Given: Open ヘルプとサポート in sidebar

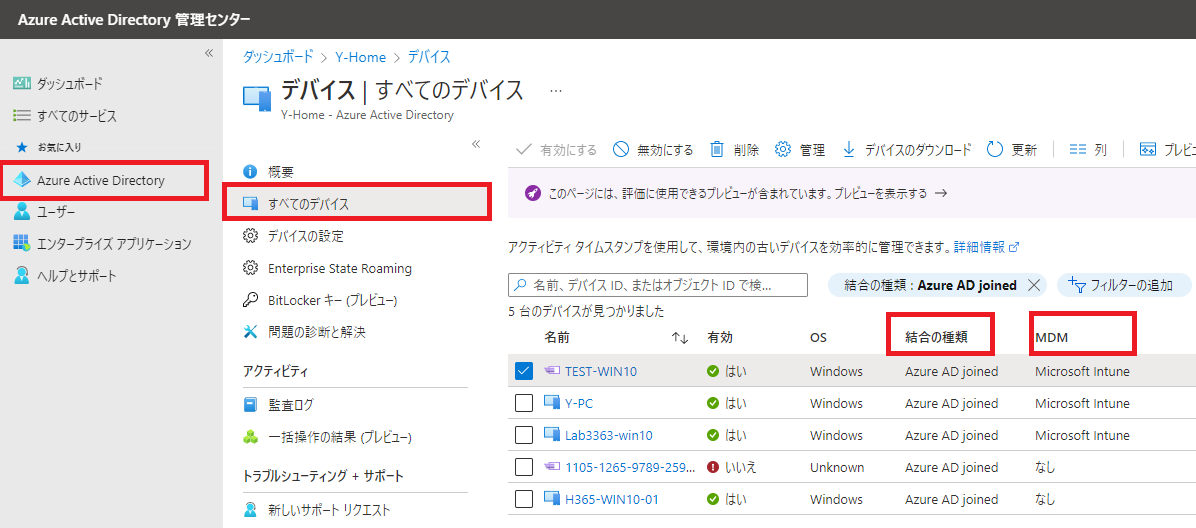Looking at the screenshot, I should point(76,275).
